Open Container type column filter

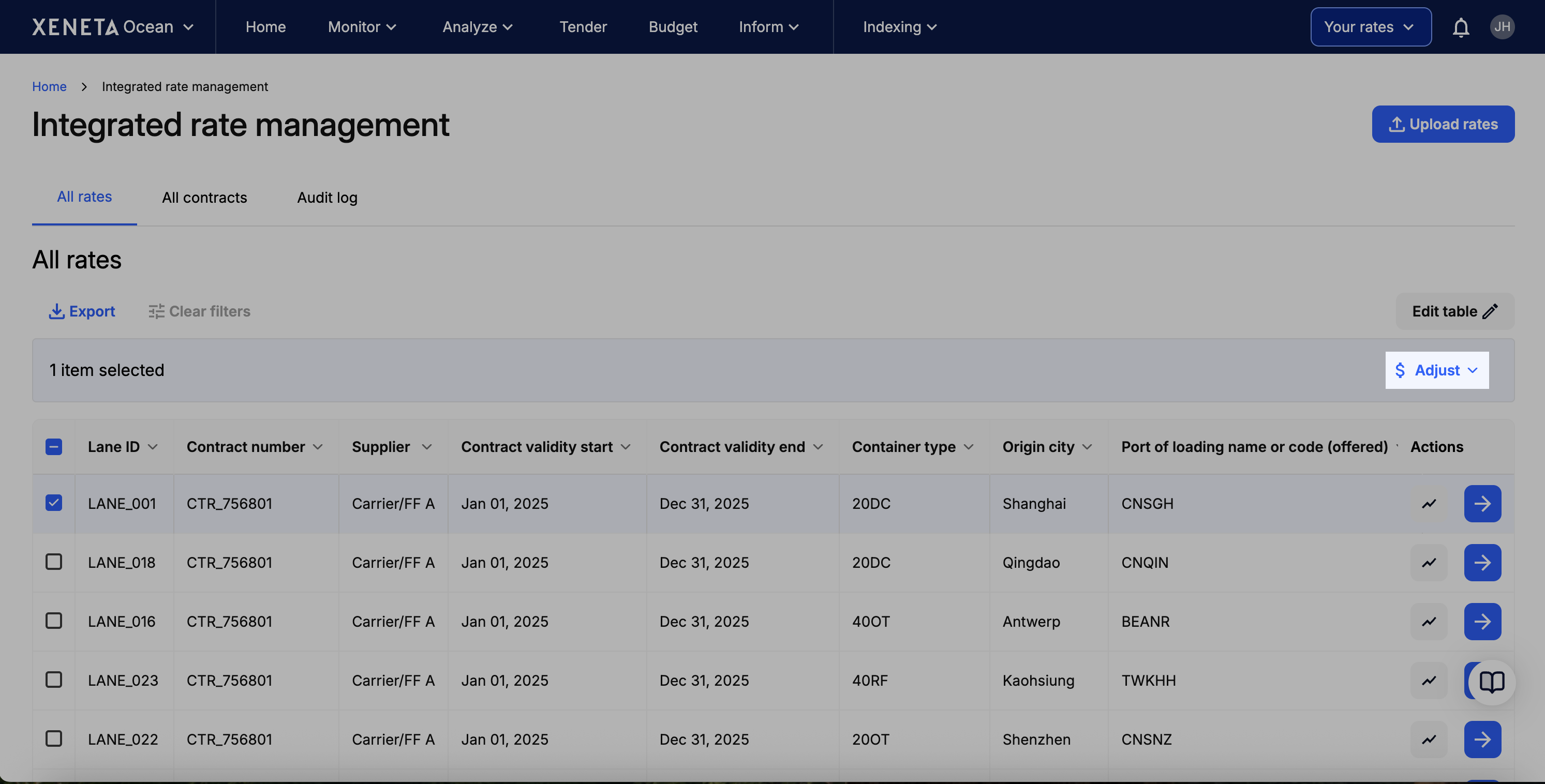tap(968, 447)
